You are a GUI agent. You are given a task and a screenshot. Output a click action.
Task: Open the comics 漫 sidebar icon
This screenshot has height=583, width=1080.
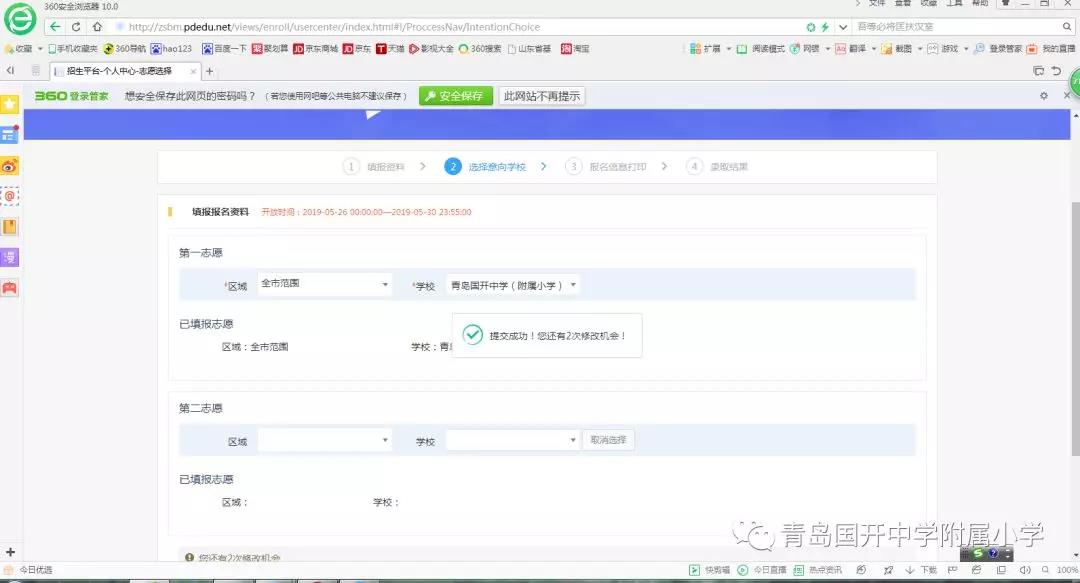[10, 257]
